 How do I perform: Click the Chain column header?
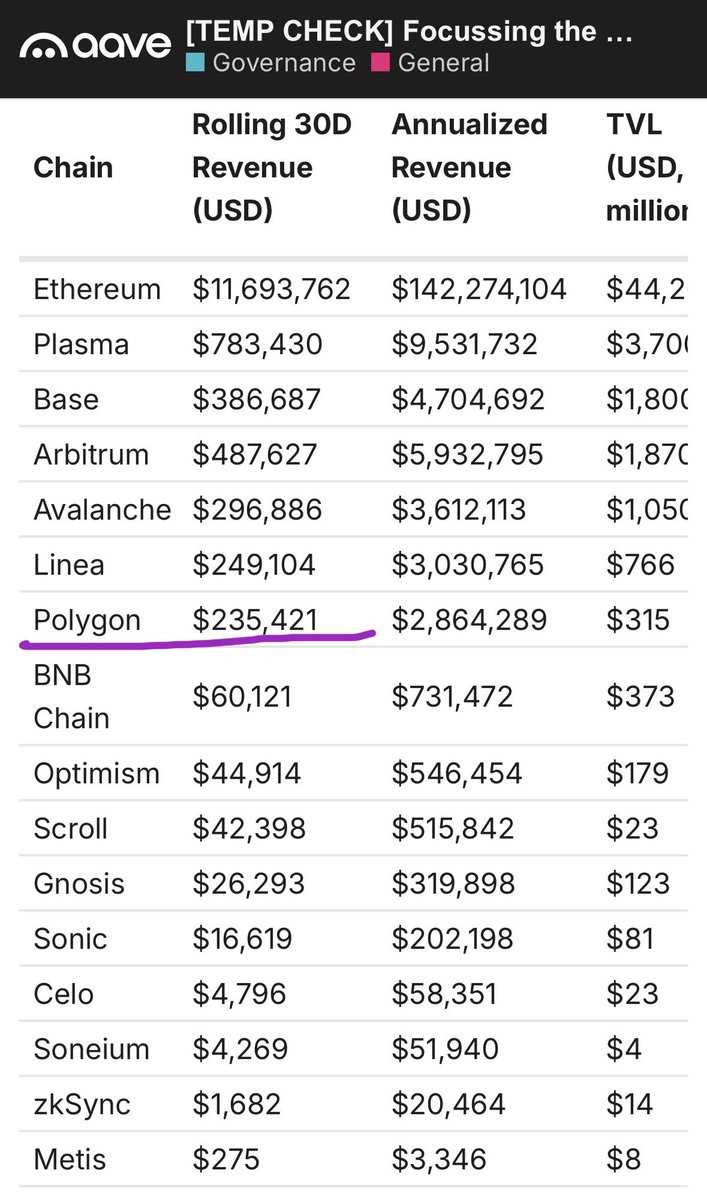[73, 167]
